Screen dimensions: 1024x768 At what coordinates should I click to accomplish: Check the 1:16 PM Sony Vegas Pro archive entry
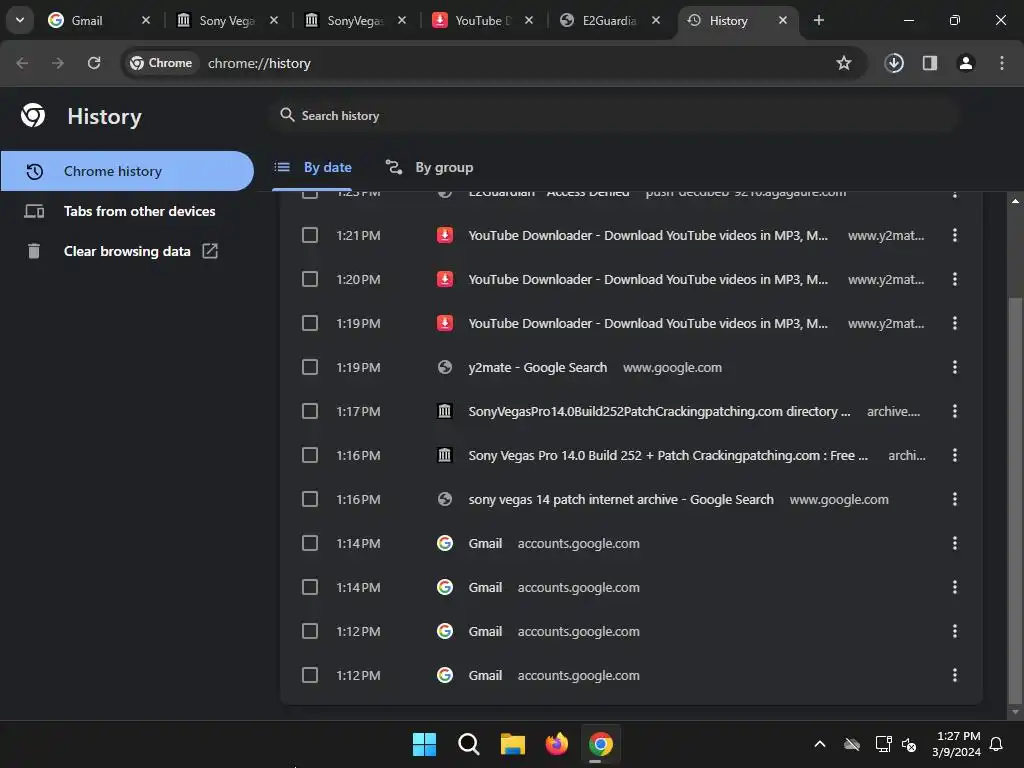pos(310,455)
